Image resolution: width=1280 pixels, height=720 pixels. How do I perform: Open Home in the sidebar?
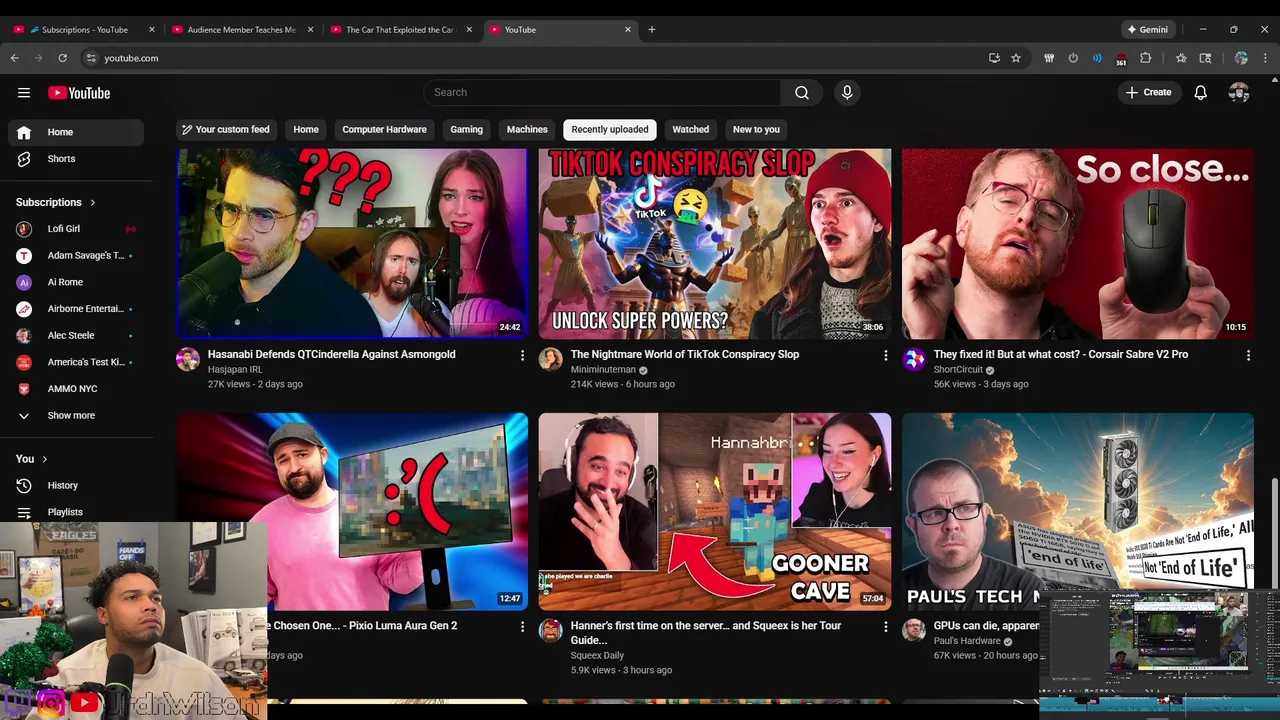coord(76,132)
